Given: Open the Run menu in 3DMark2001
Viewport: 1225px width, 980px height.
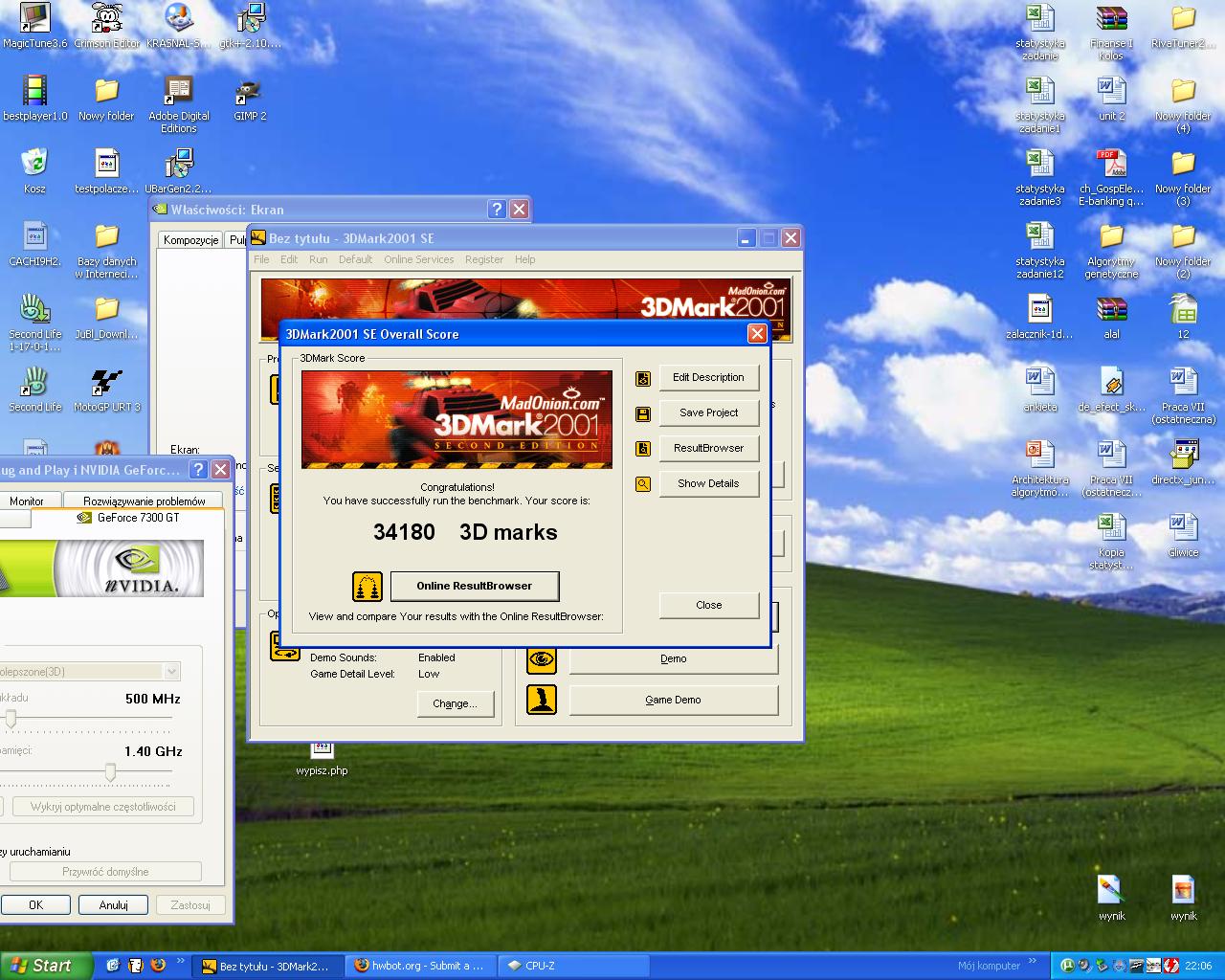Looking at the screenshot, I should (318, 259).
